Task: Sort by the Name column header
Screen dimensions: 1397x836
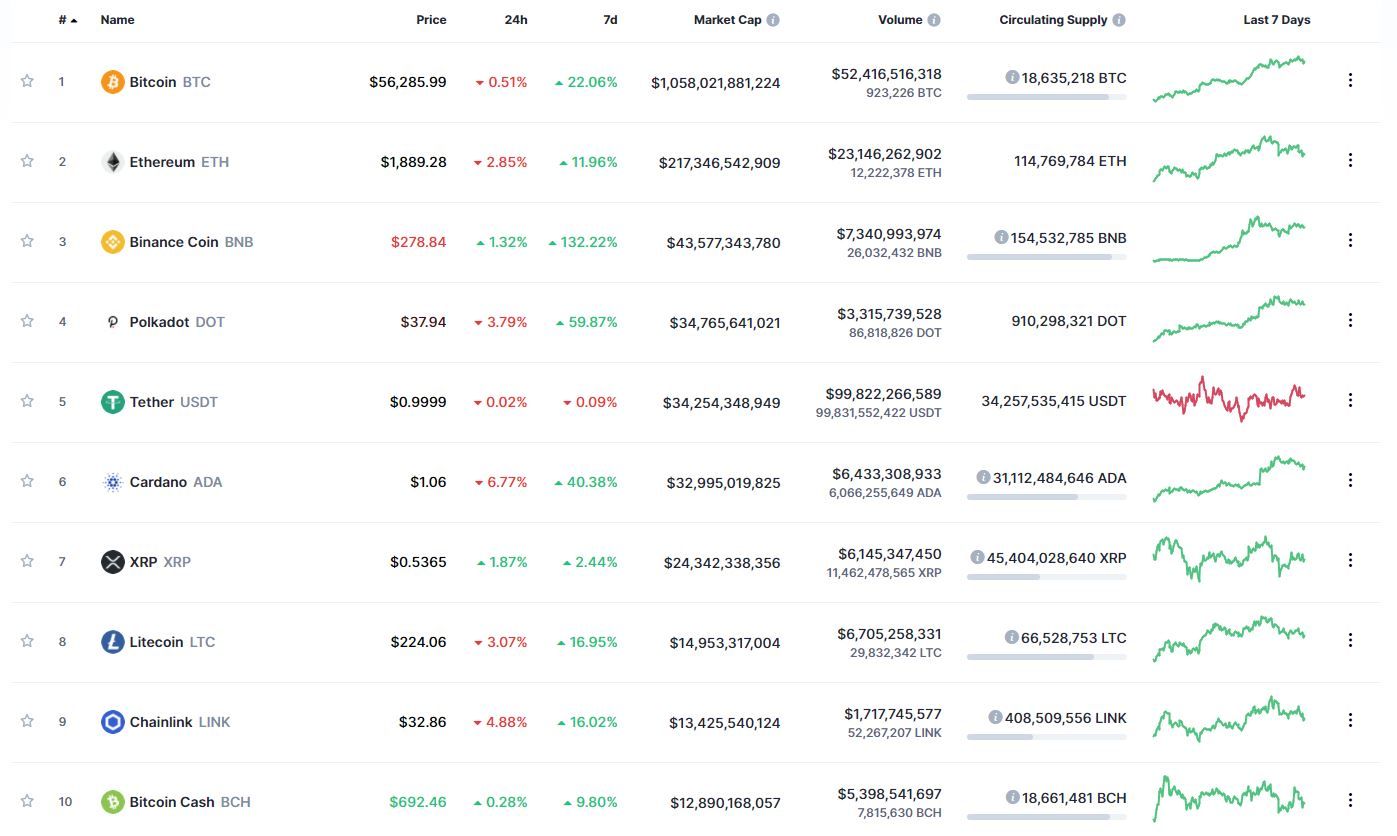Action: click(x=117, y=20)
